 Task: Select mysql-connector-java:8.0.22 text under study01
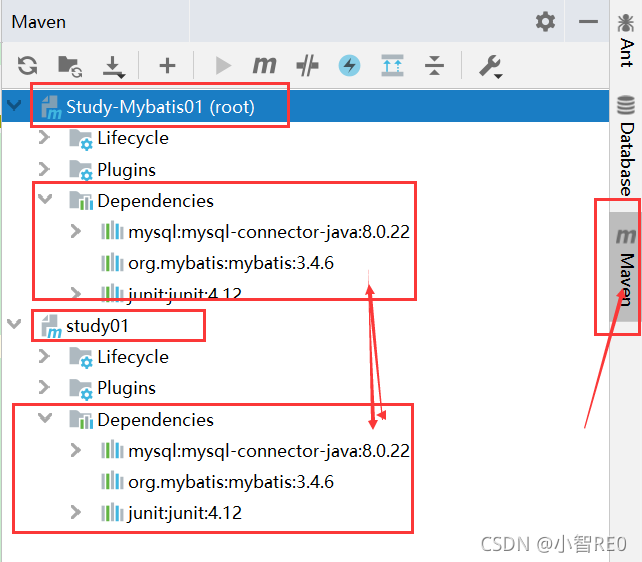pos(269,451)
